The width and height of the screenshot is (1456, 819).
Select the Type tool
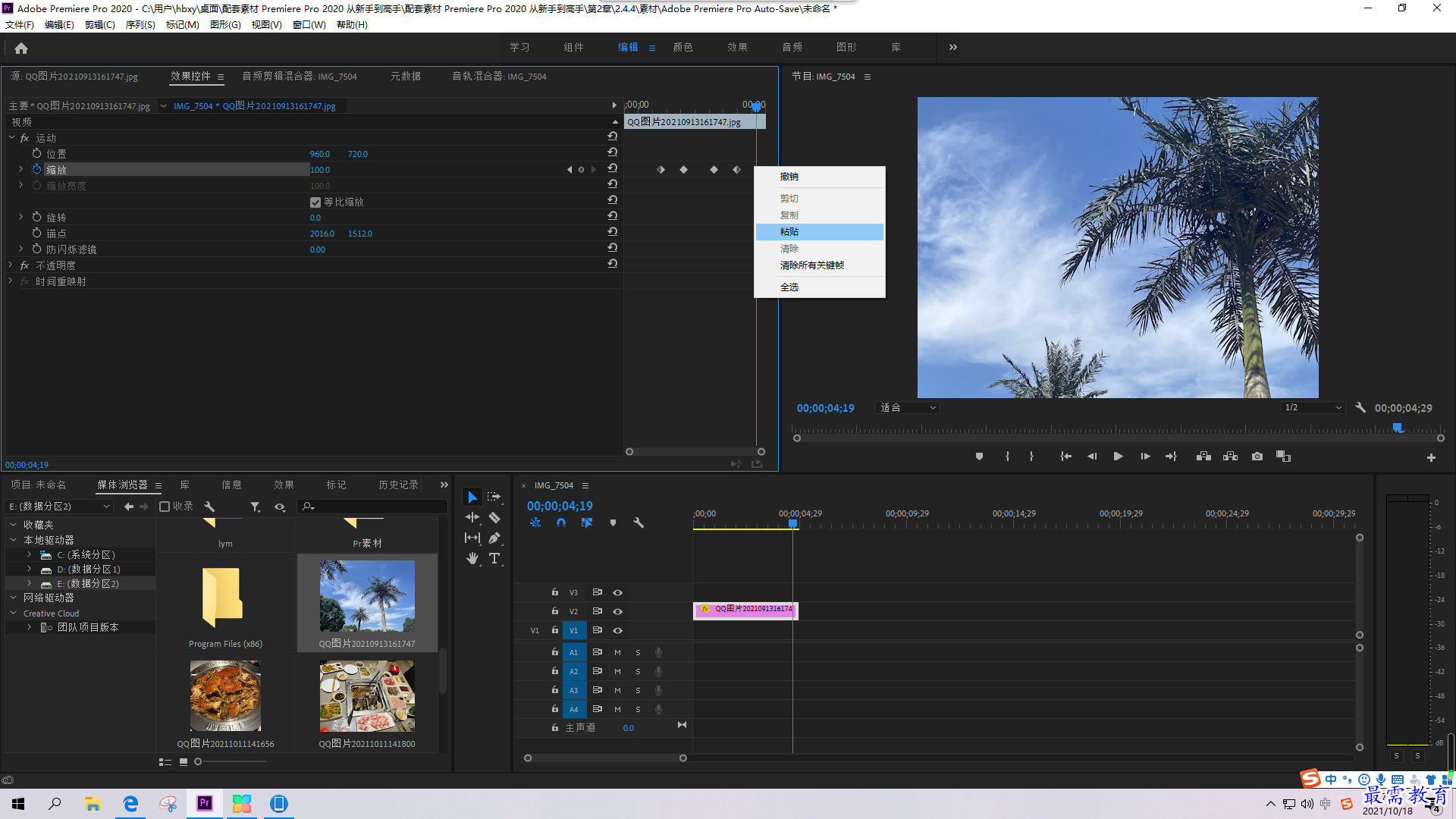pyautogui.click(x=494, y=558)
